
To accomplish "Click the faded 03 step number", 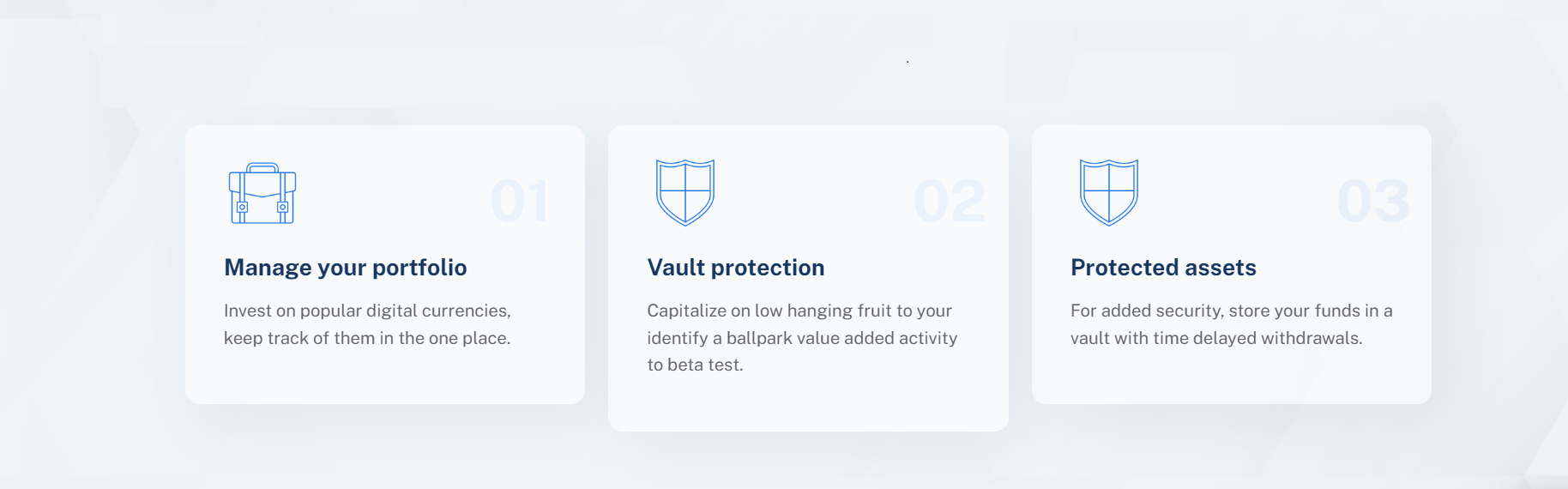I will point(1372,202).
